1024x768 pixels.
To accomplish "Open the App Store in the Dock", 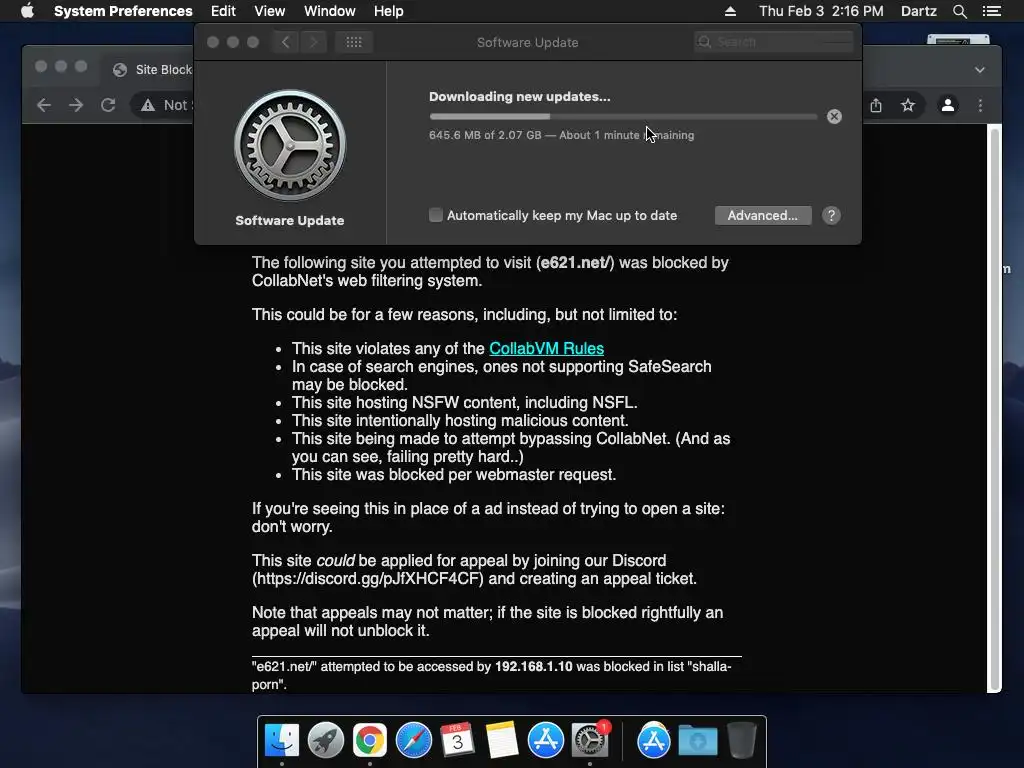I will [x=545, y=740].
